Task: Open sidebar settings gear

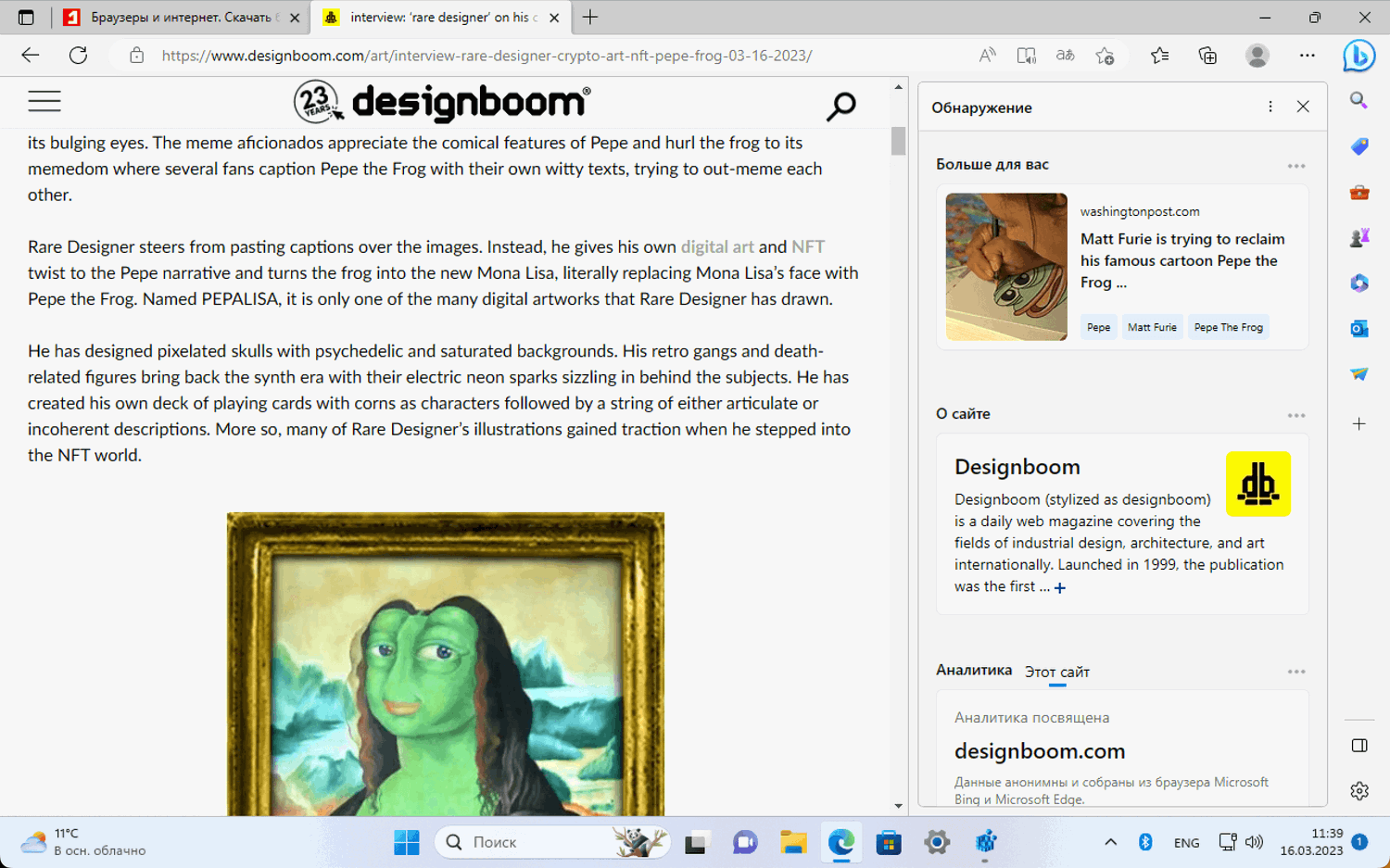Action: click(x=1358, y=790)
